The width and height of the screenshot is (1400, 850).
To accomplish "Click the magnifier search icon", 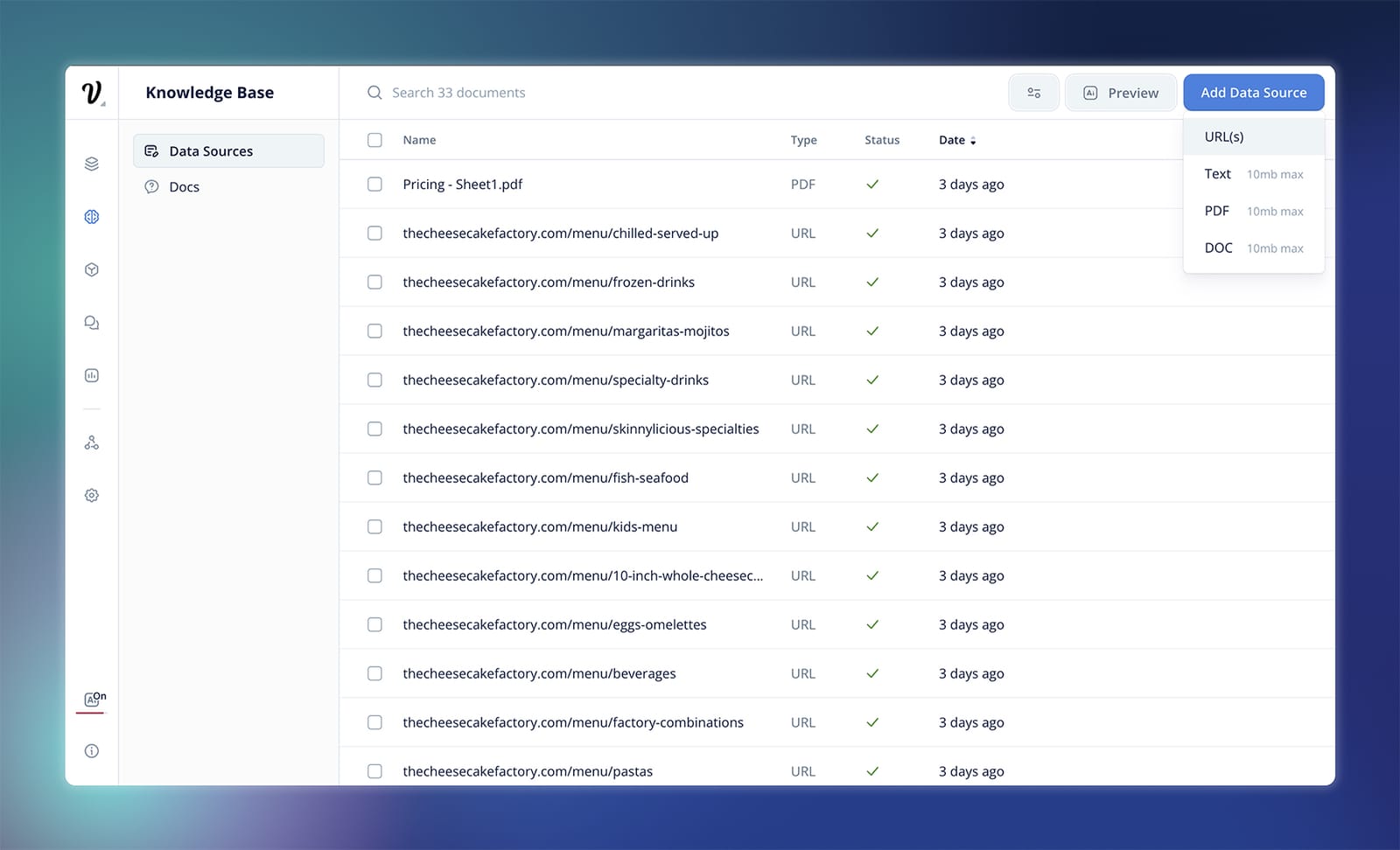I will [x=374, y=93].
